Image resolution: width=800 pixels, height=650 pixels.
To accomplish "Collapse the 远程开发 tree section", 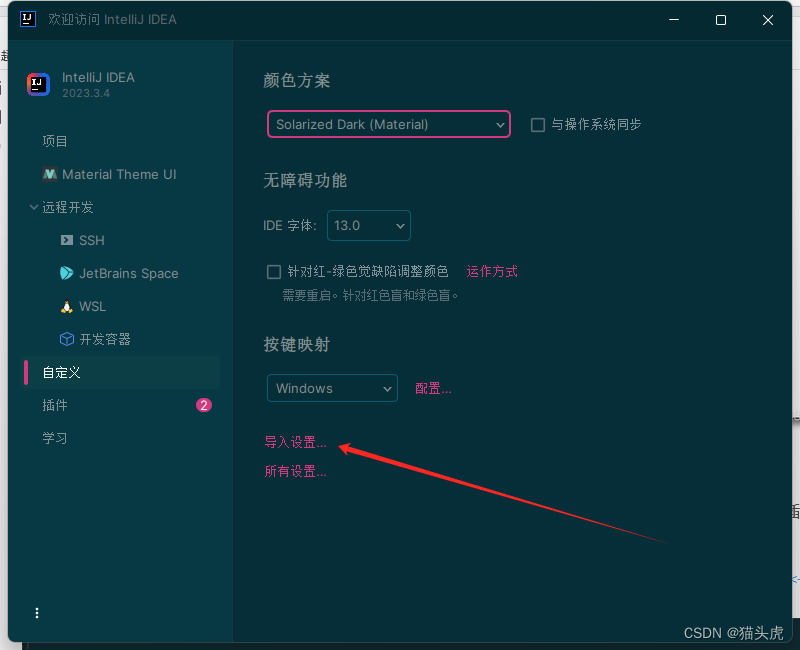I will point(34,207).
